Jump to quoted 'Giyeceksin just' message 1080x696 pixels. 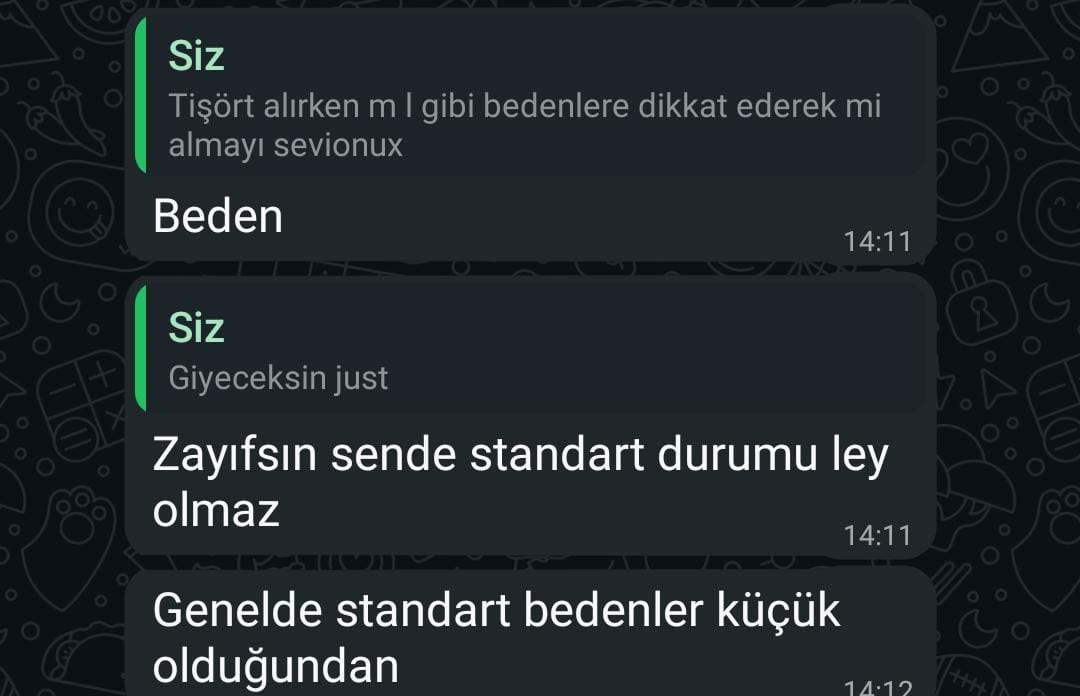pyautogui.click(x=530, y=349)
